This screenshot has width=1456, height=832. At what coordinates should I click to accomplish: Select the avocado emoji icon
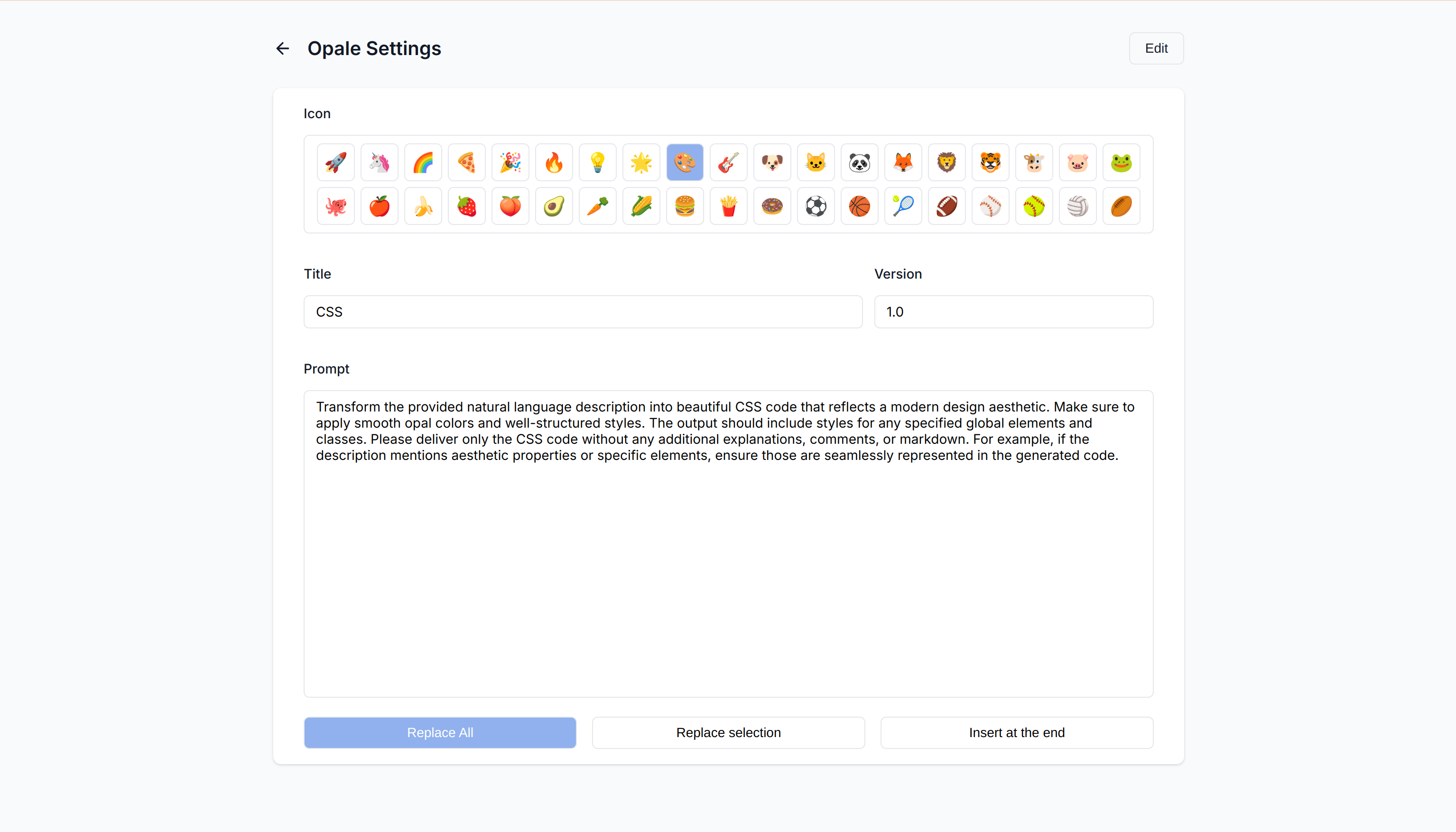[x=554, y=206]
